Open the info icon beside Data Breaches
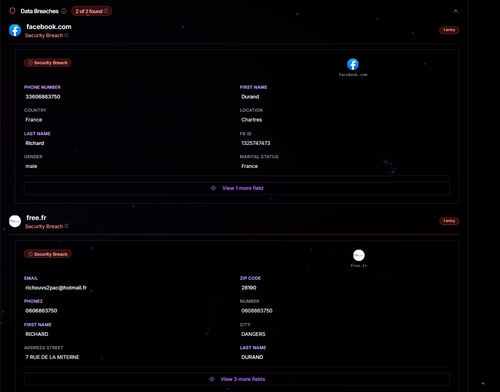This screenshot has height=392, width=500. [64, 11]
